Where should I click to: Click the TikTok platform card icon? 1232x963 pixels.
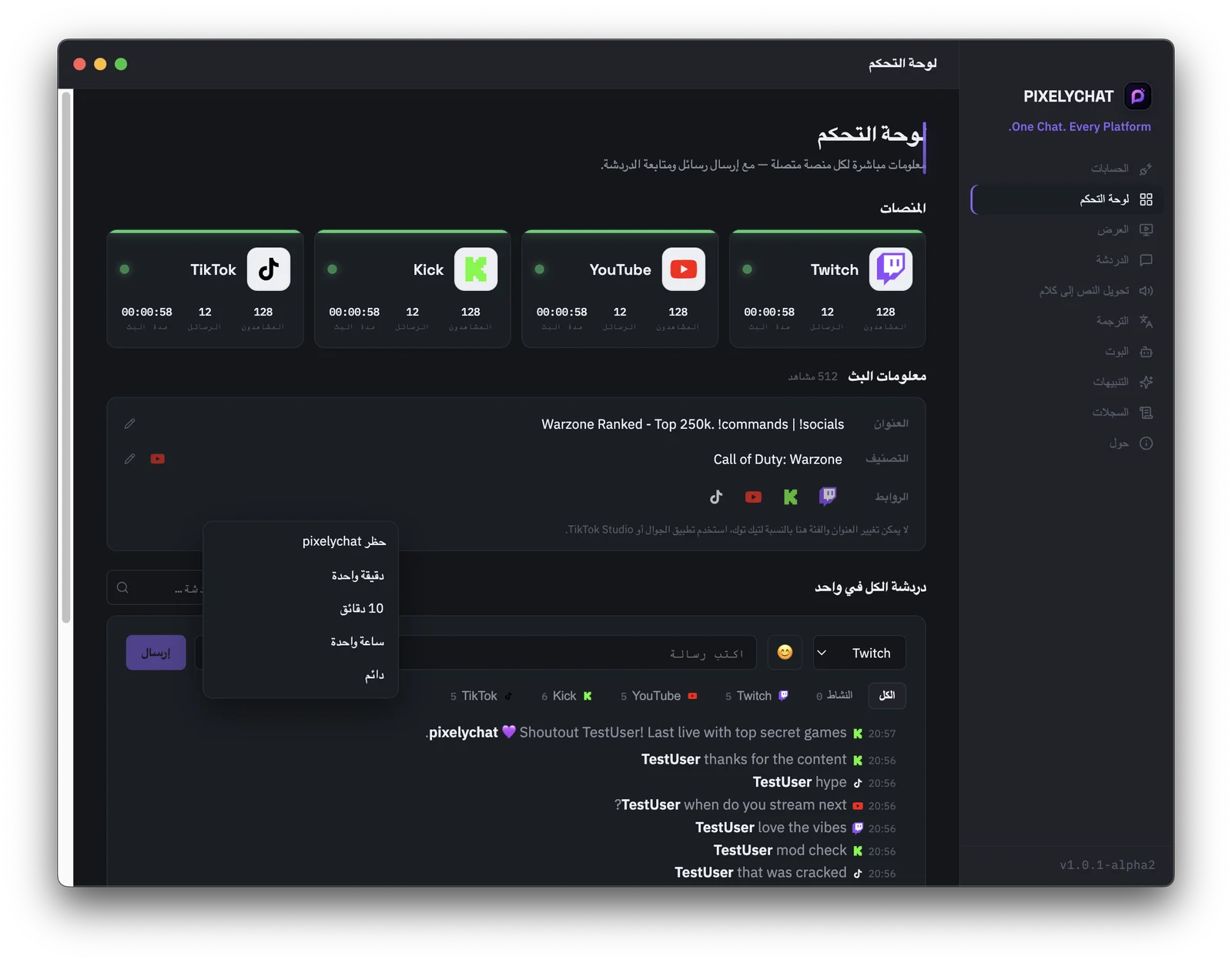pyautogui.click(x=268, y=269)
